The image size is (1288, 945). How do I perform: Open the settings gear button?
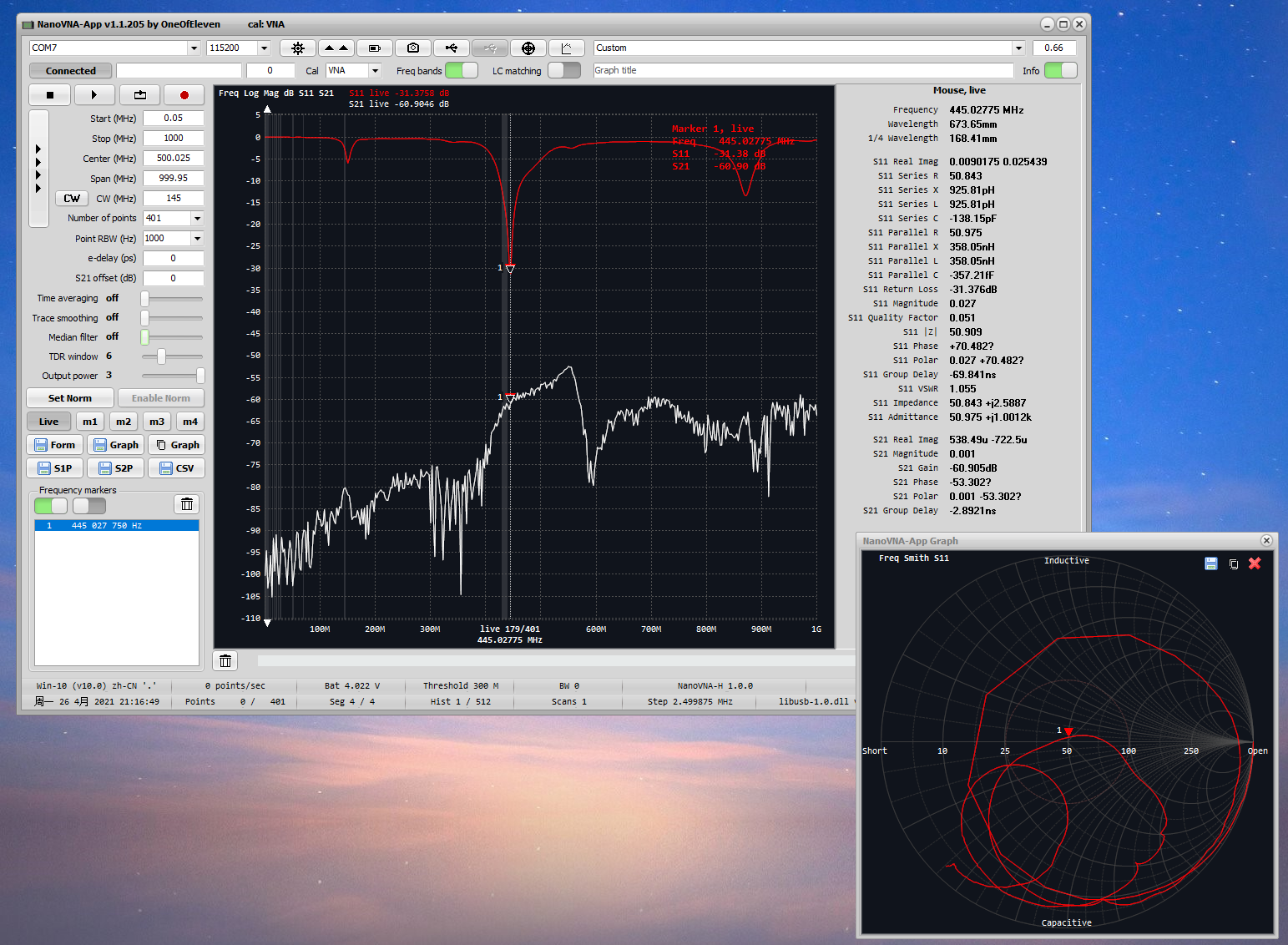(297, 48)
